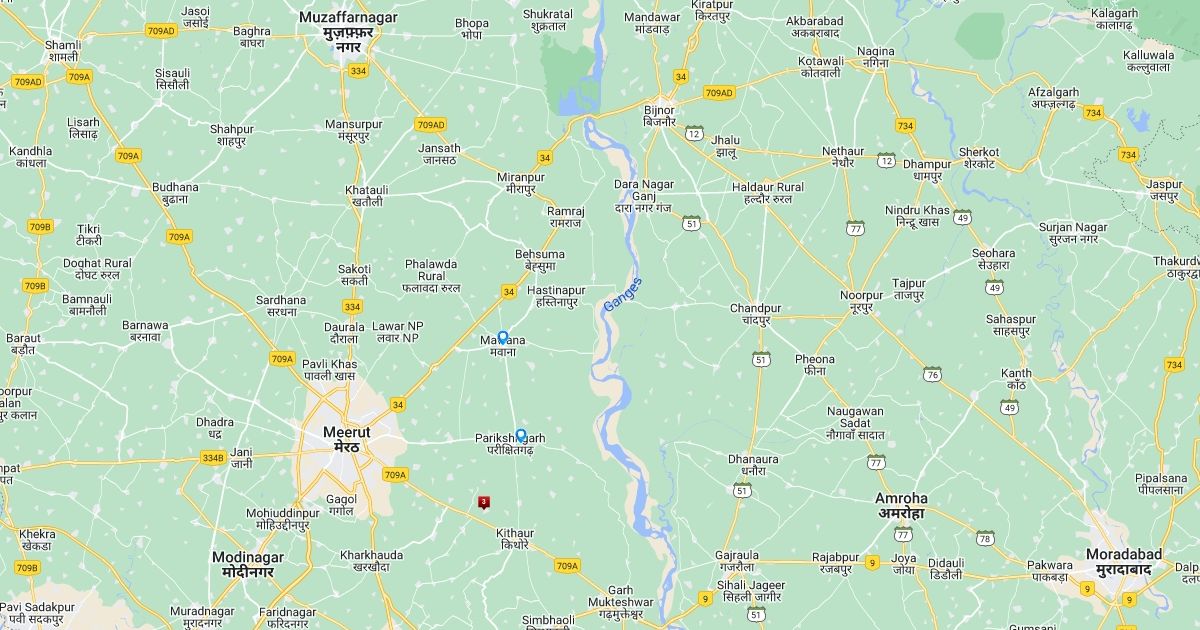Click the red marker numbered 3
Viewport: 1200px width, 630px height.
(484, 502)
